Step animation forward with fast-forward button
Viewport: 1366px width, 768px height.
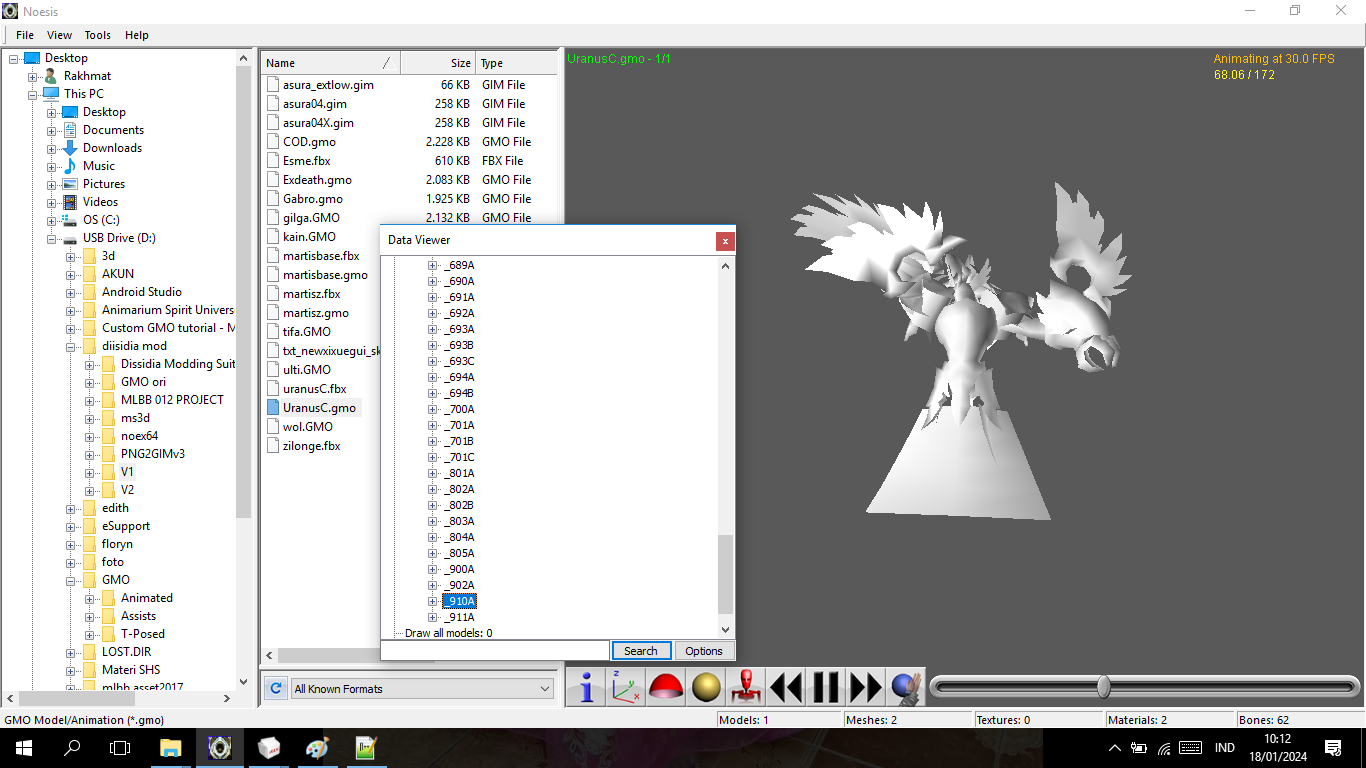866,688
